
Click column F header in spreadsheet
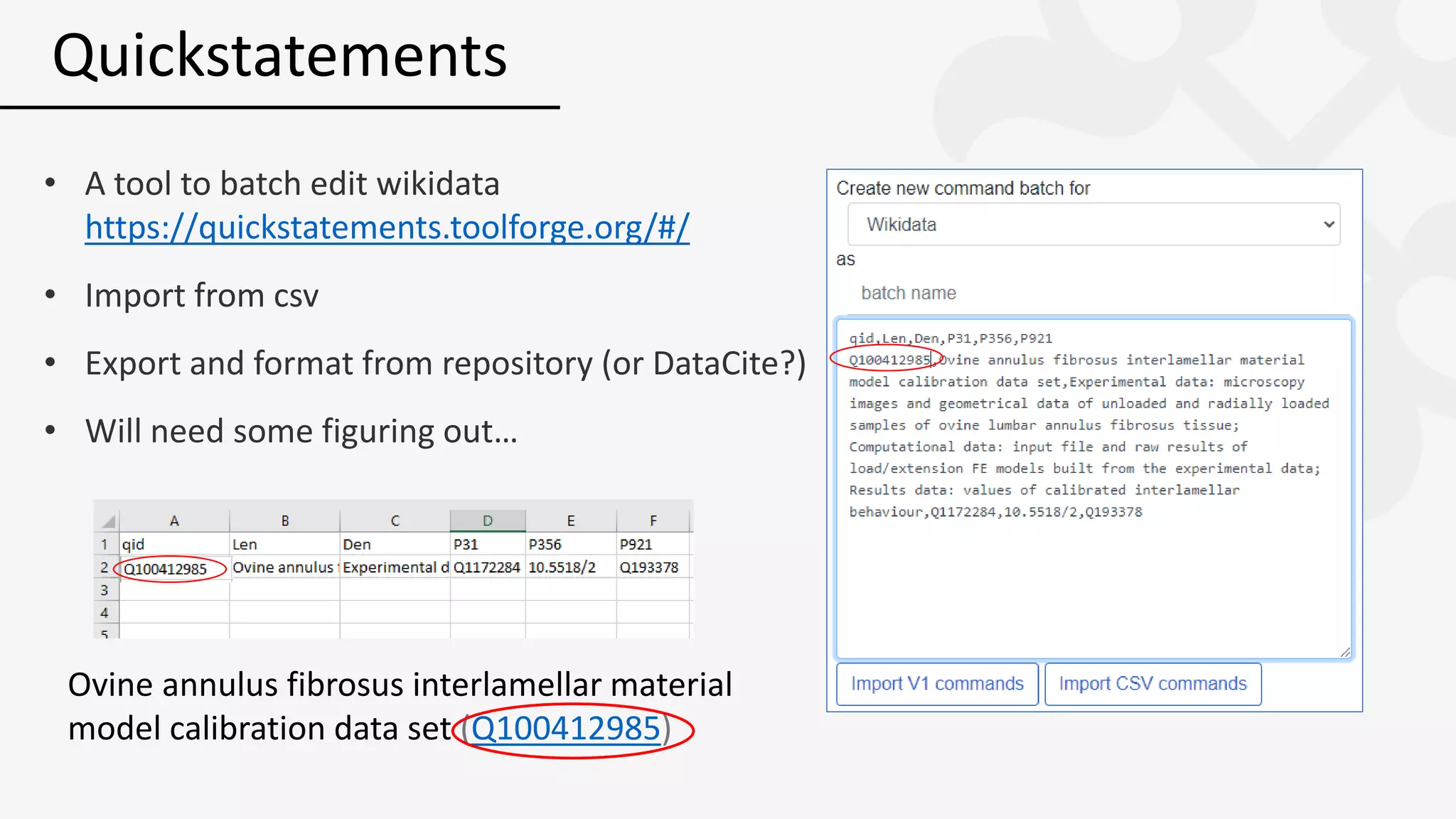point(653,520)
